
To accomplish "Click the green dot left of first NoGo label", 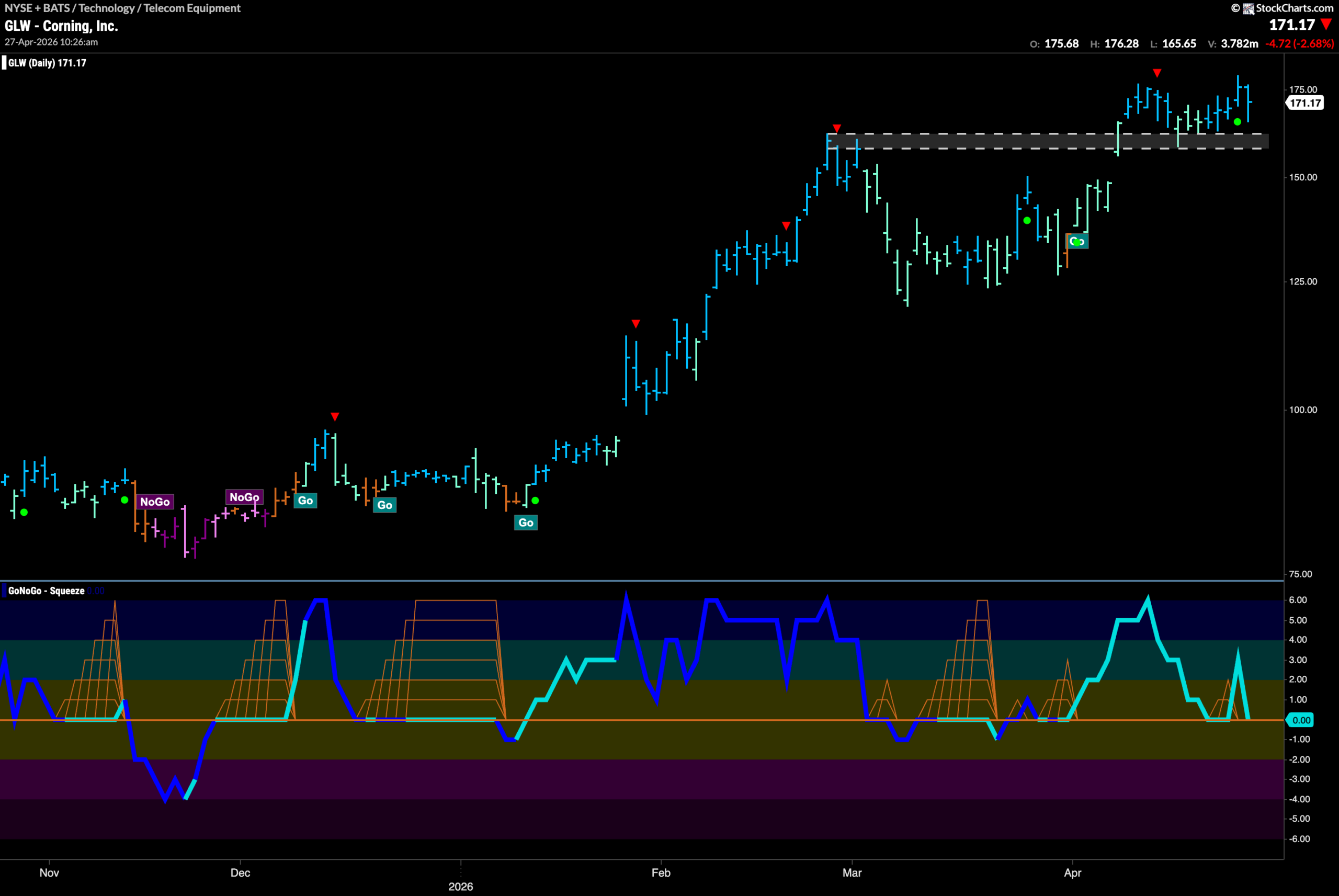I will tap(124, 500).
